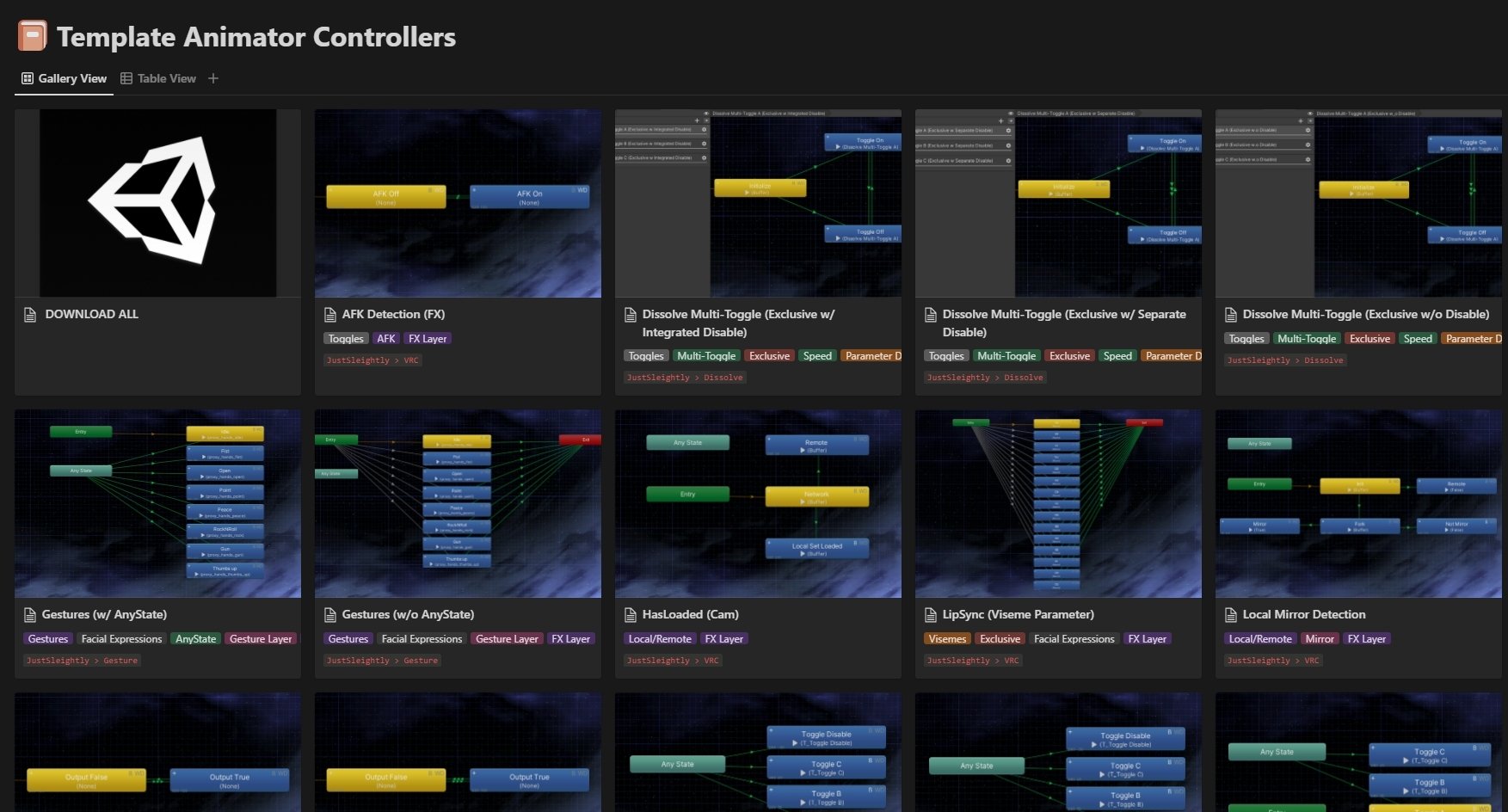The width and height of the screenshot is (1508, 812).
Task: Click page icon beside Exclusive w/o Disable title
Action: (1231, 314)
